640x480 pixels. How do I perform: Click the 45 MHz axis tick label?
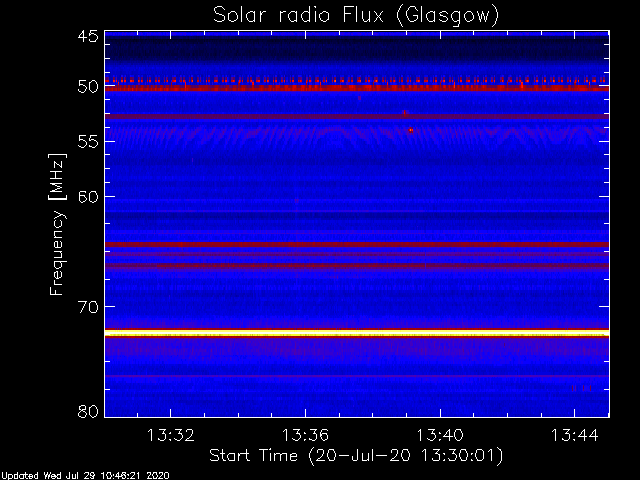88,36
